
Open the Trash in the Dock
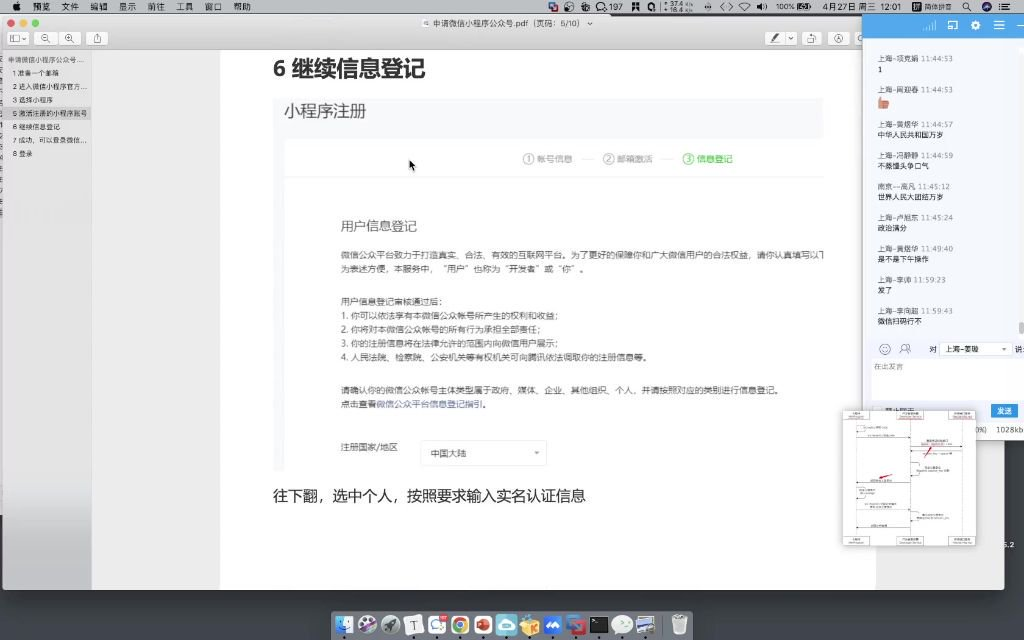tap(679, 625)
